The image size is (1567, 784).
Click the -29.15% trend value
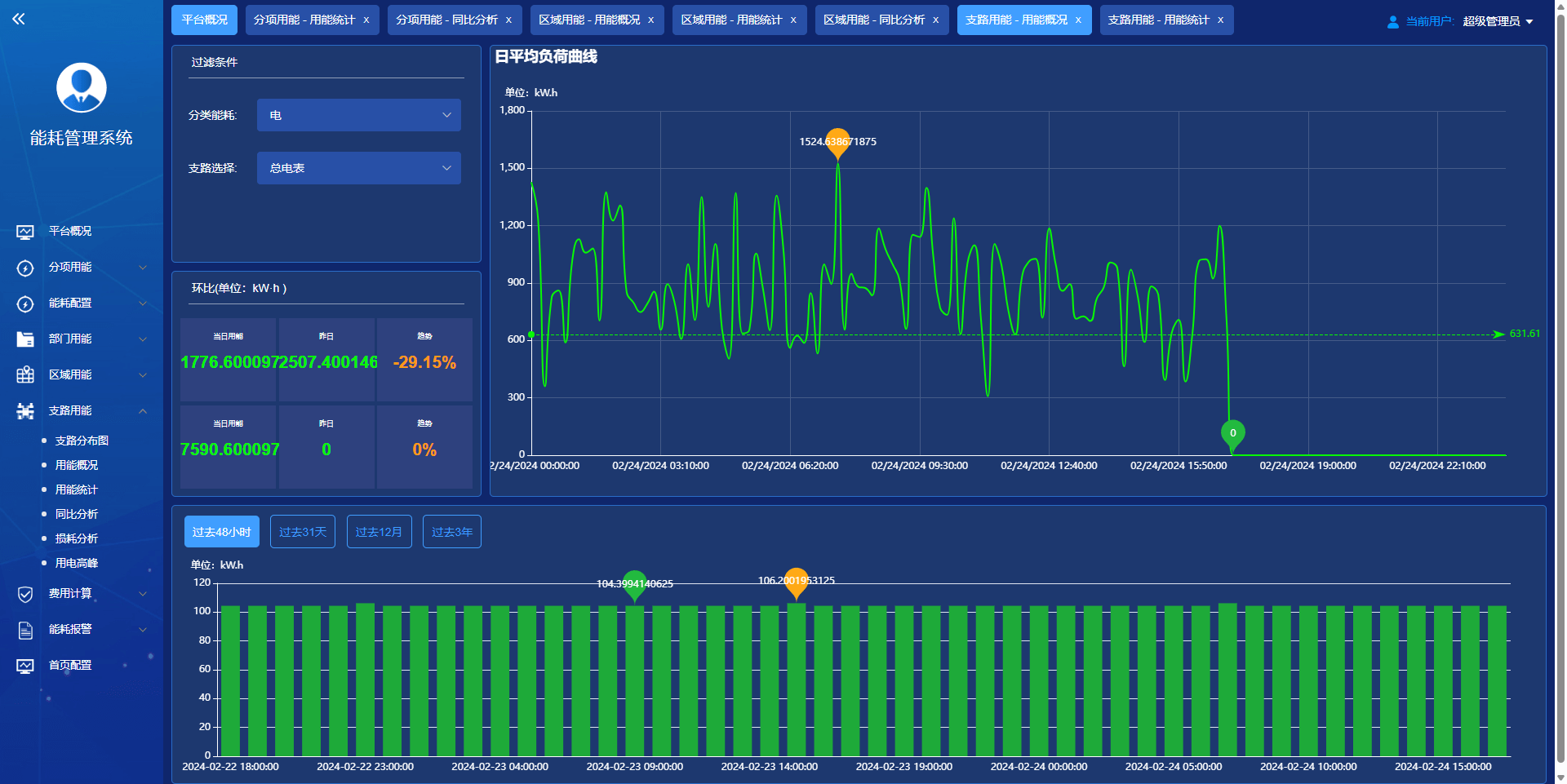click(x=424, y=362)
